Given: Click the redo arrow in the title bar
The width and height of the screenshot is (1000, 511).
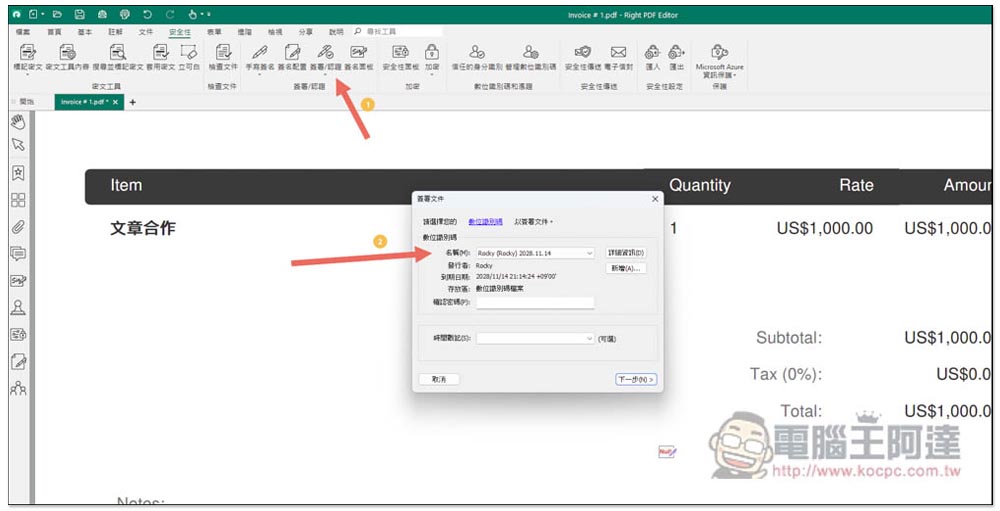Looking at the screenshot, I should 170,14.
